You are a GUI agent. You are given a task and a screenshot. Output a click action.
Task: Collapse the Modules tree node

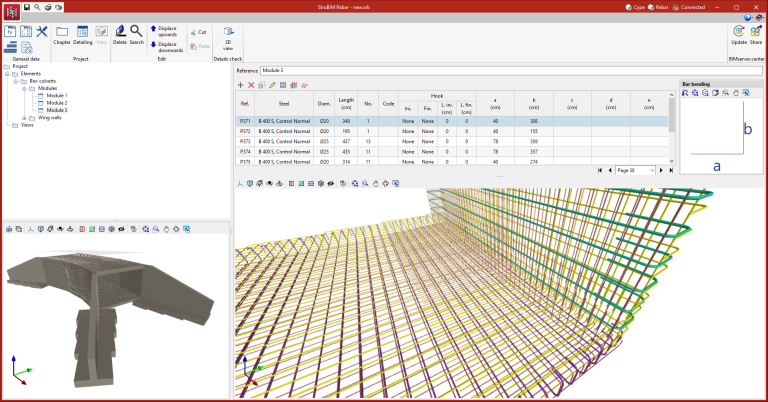click(26, 88)
